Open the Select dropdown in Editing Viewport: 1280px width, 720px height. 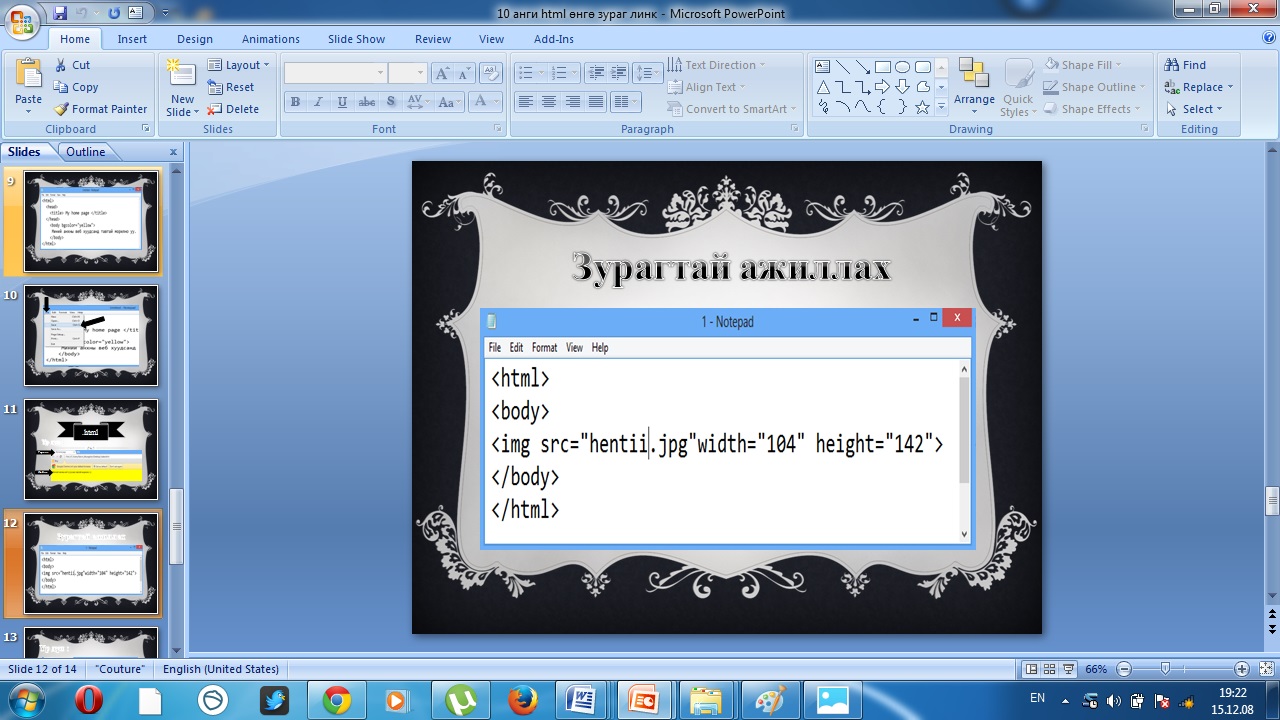click(x=1194, y=109)
